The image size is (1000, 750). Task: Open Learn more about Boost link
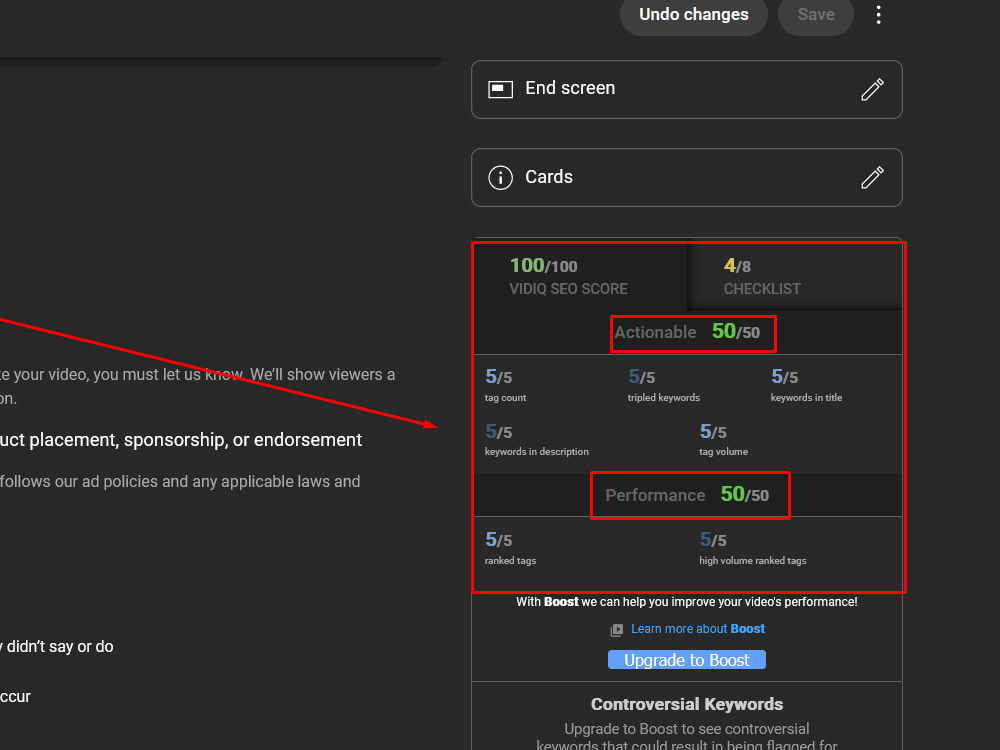click(698, 629)
